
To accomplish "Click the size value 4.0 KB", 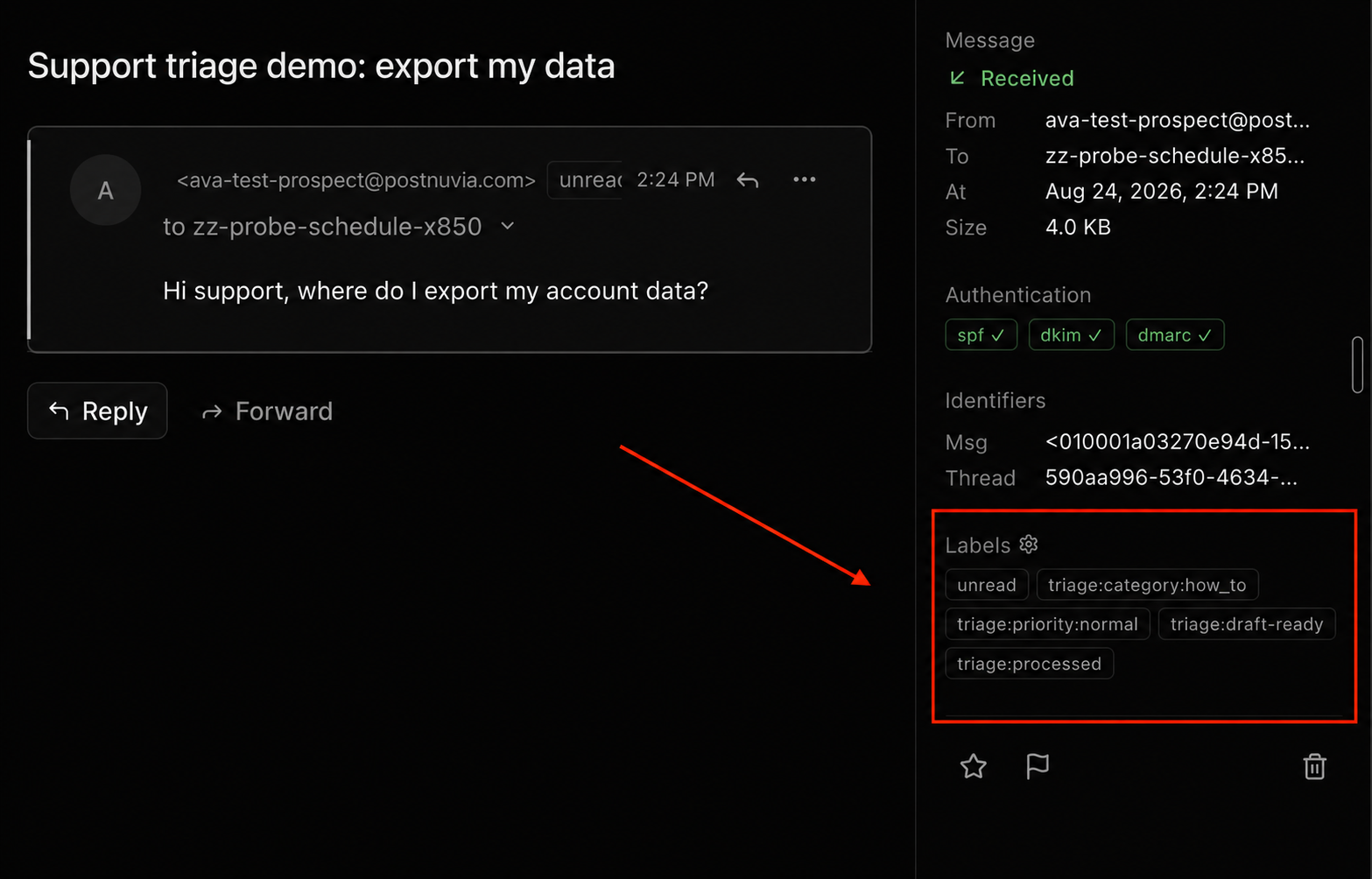I will (x=1078, y=228).
